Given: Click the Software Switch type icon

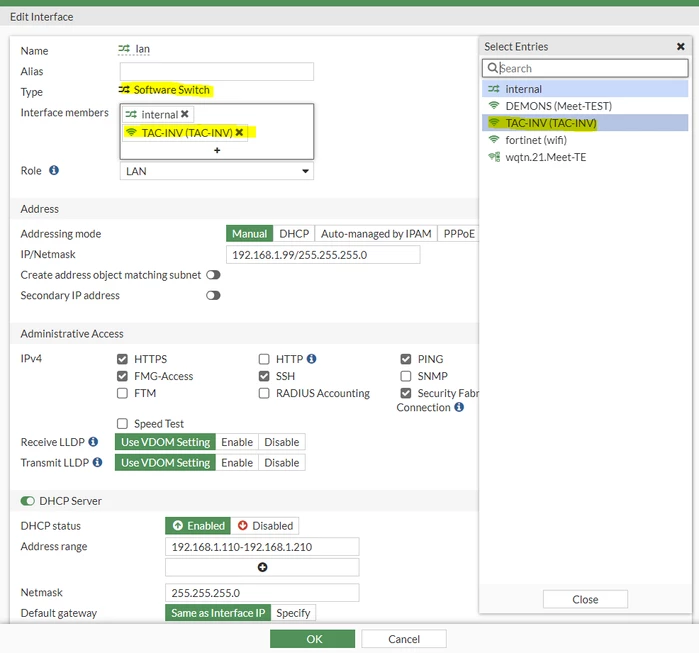Looking at the screenshot, I should click(124, 90).
